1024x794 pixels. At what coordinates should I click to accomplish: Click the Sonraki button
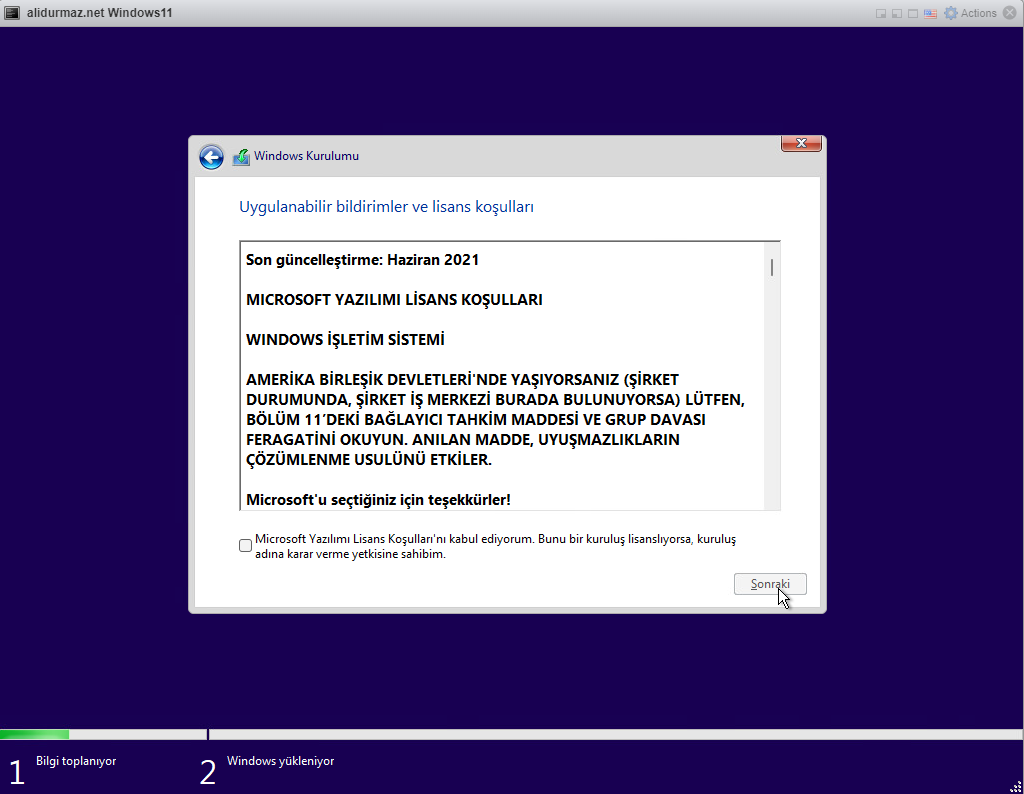770,583
